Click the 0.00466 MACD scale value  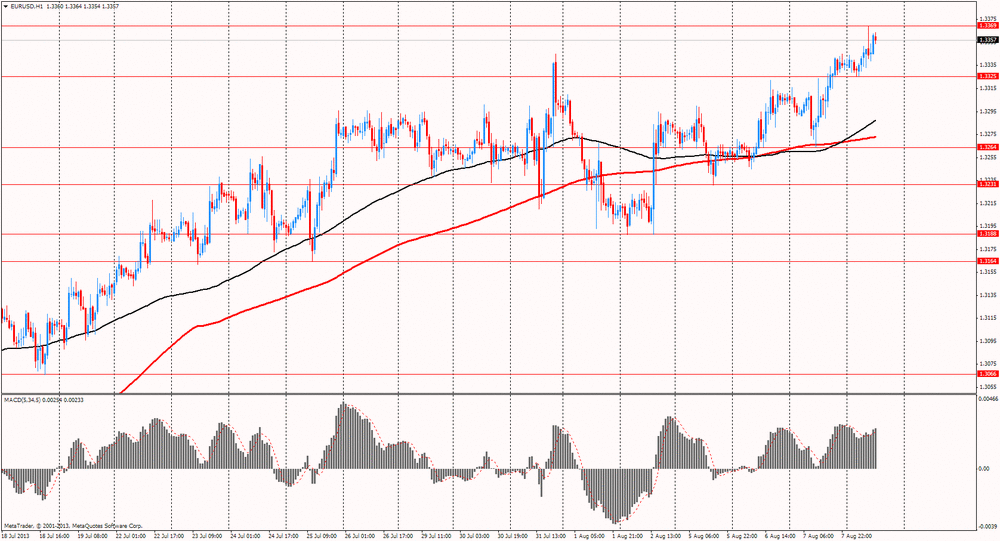coord(988,399)
